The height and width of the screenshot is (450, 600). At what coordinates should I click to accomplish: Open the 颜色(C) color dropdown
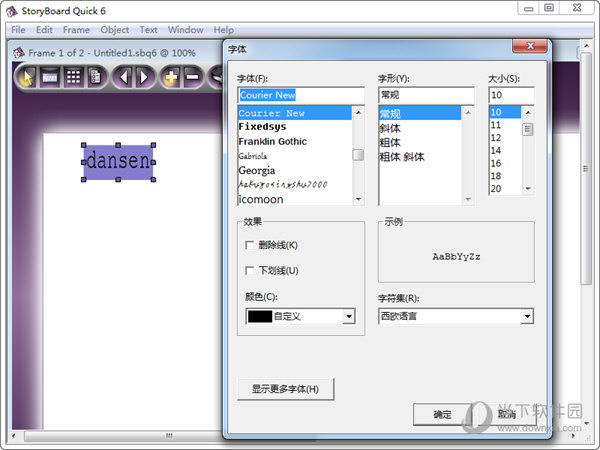[349, 316]
